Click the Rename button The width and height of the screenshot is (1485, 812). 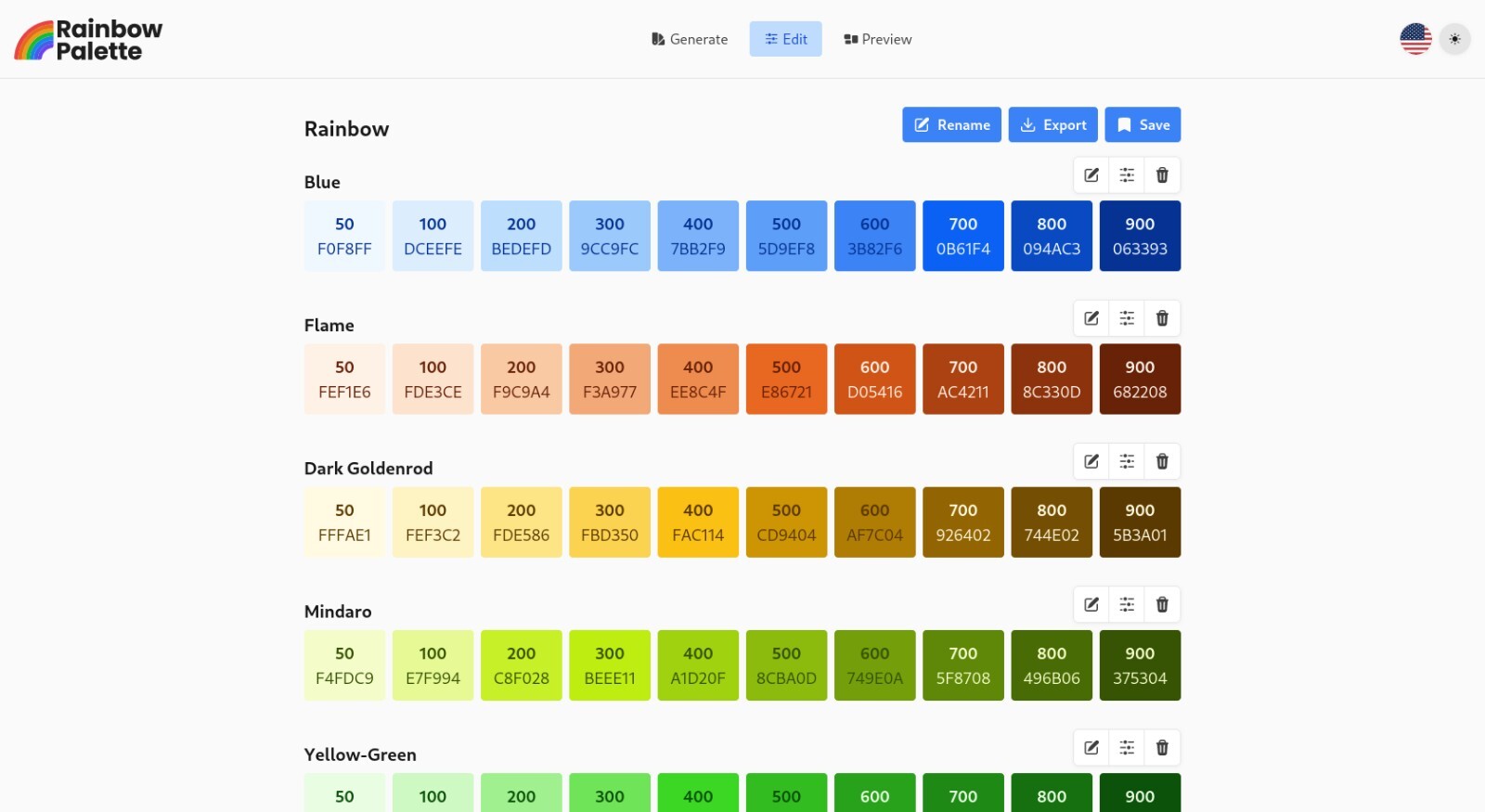(x=951, y=125)
